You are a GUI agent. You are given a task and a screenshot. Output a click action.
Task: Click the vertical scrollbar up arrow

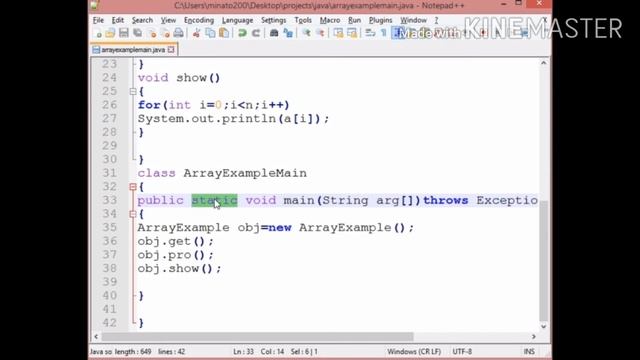point(544,63)
